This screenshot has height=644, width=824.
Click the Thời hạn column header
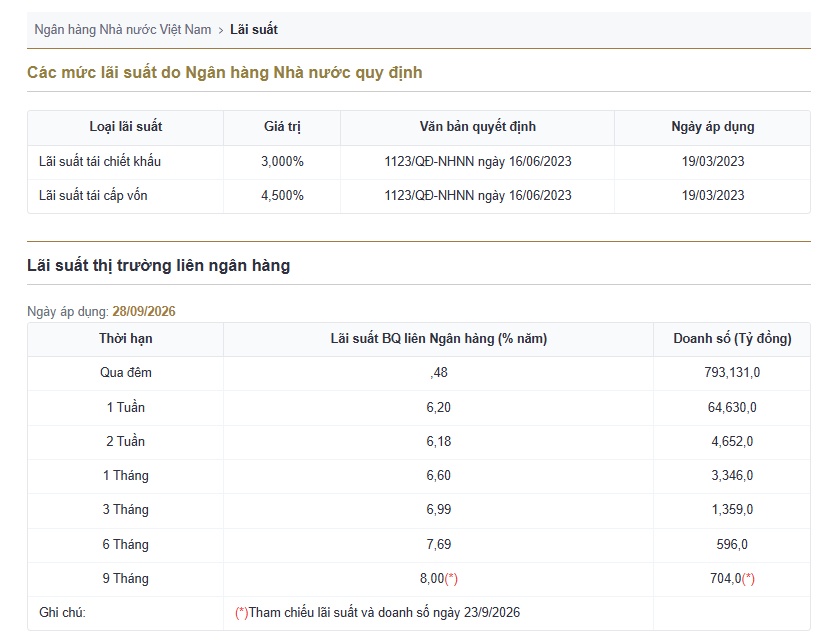point(126,339)
